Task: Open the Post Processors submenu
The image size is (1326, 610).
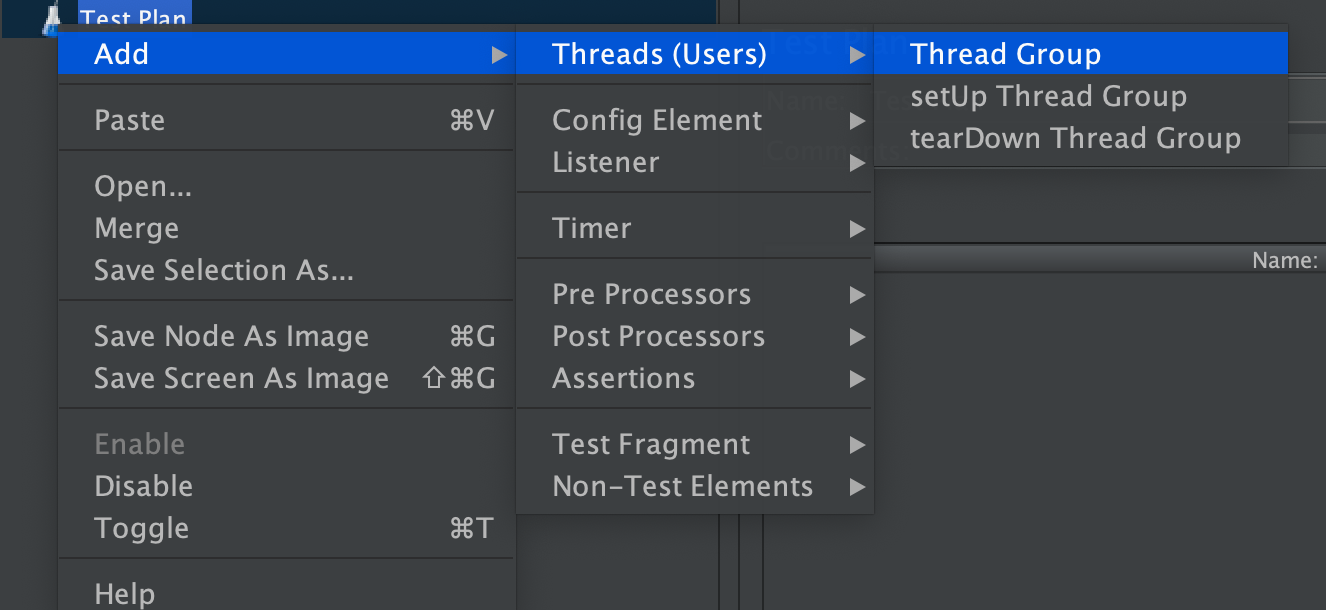Action: (658, 337)
